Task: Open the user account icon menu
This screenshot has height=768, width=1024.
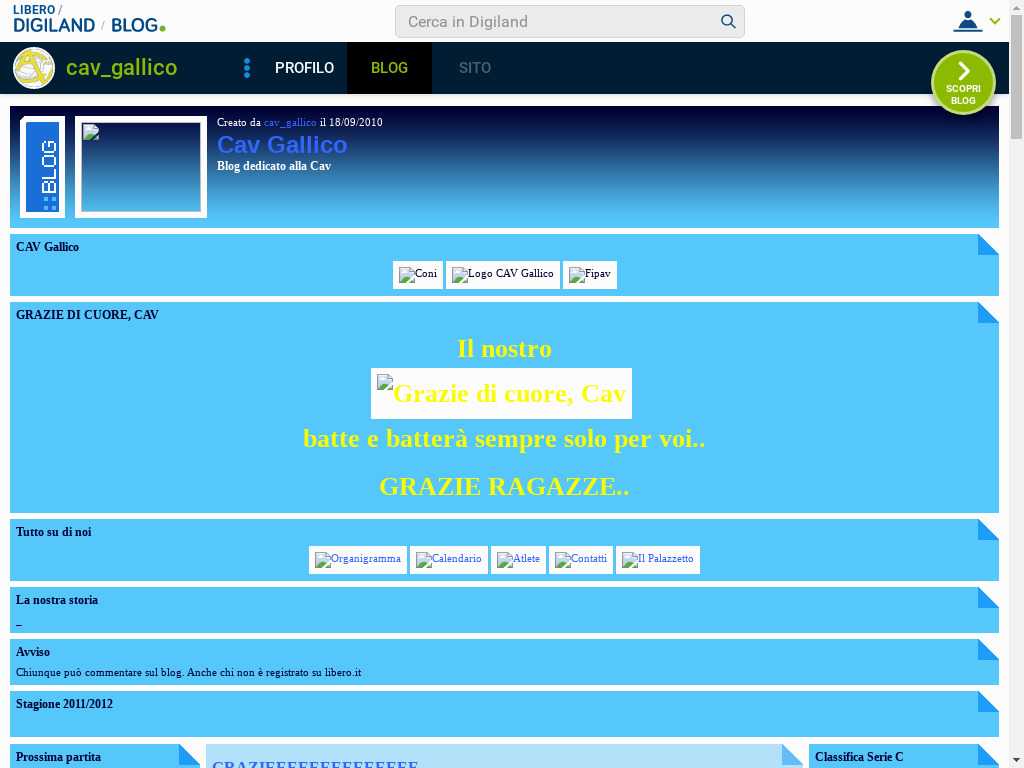Action: coord(967,21)
